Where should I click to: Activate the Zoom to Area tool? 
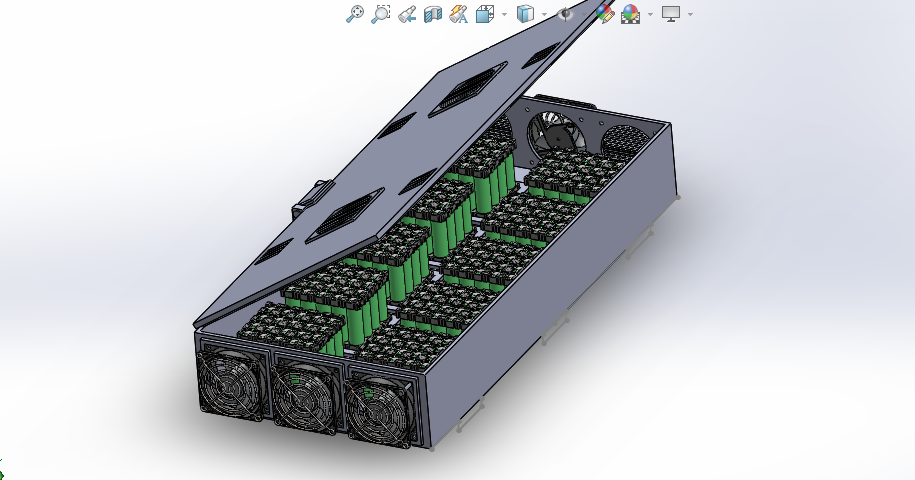(380, 14)
